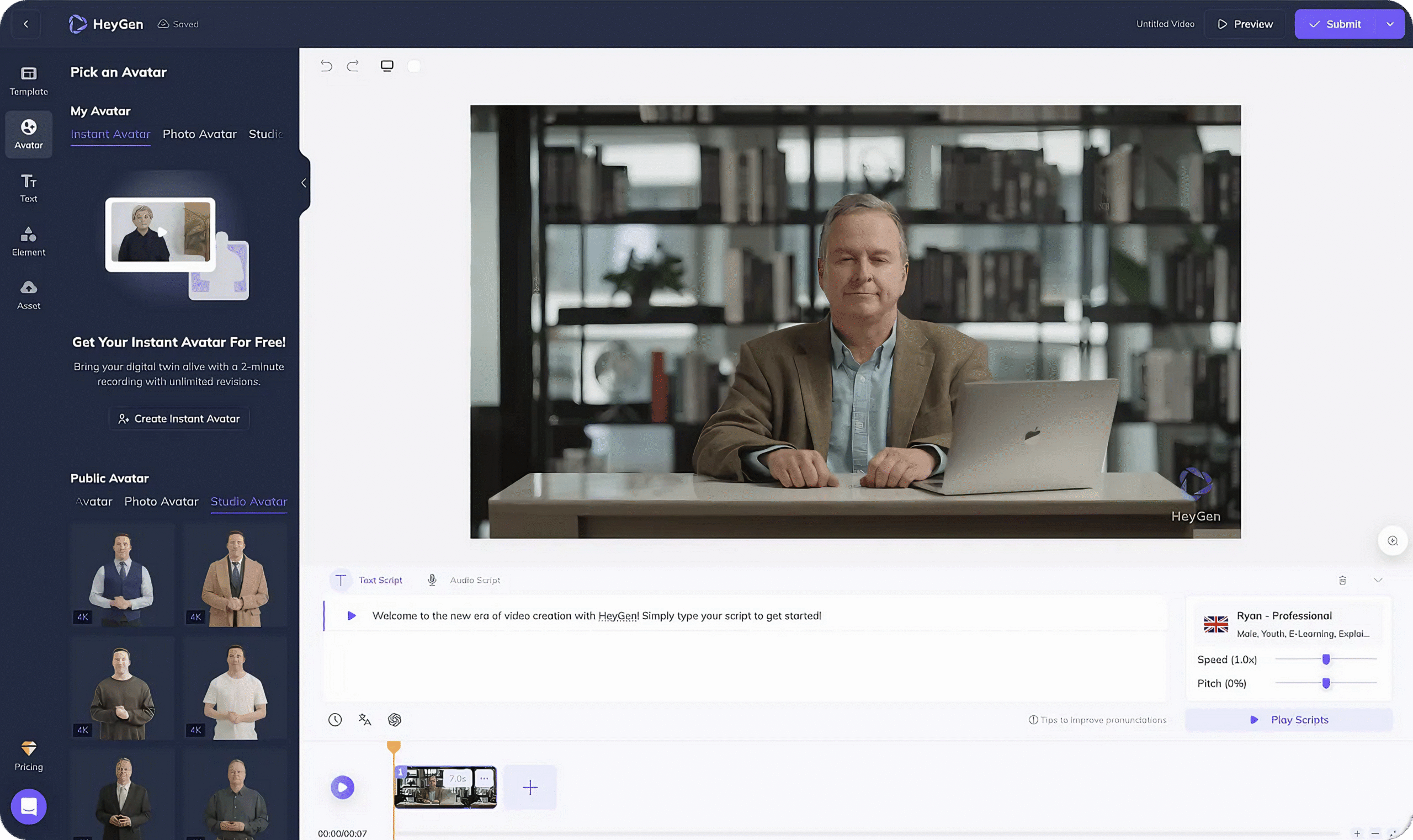
Task: Open scene options menu on clip 1
Action: (484, 778)
